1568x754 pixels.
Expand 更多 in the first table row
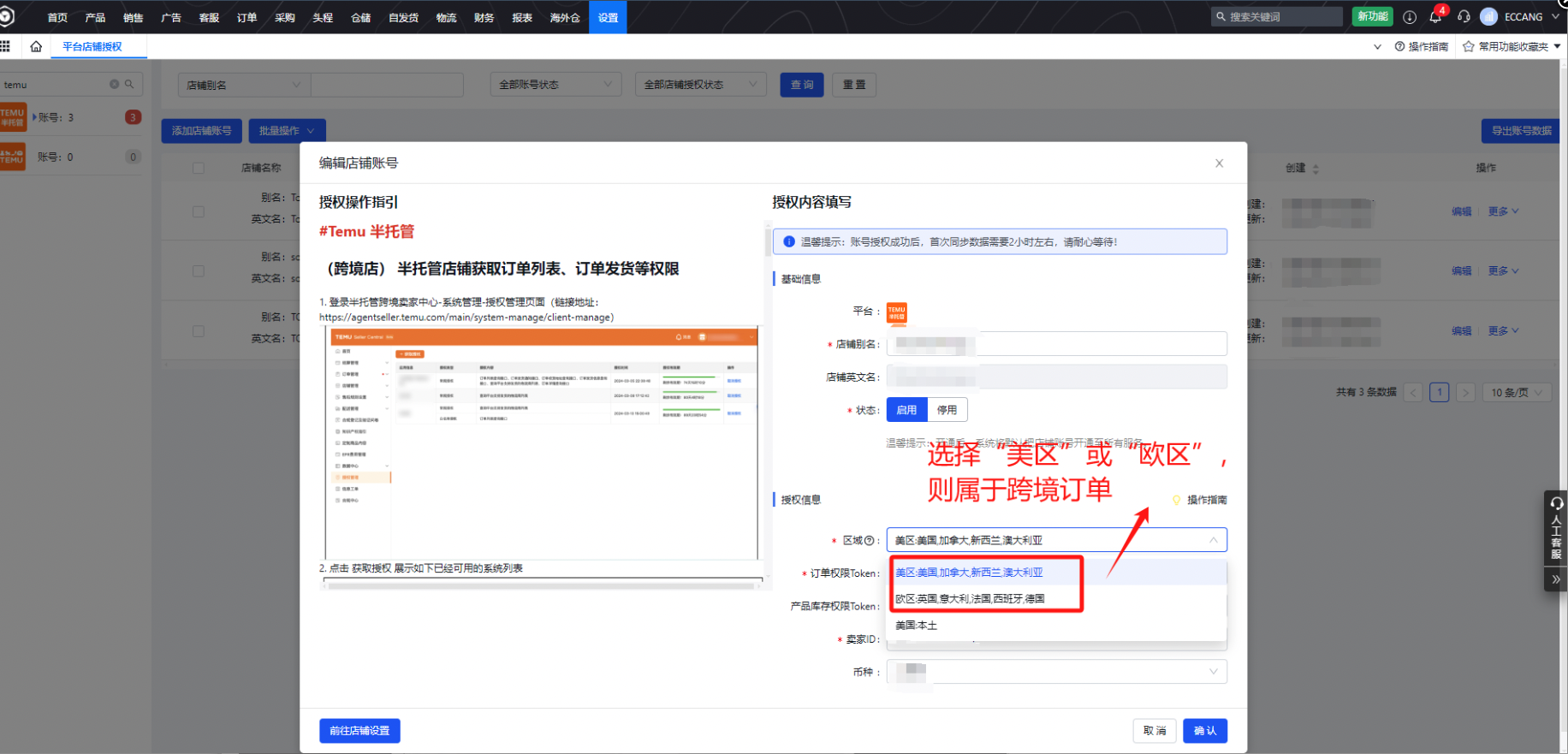pyautogui.click(x=1503, y=211)
